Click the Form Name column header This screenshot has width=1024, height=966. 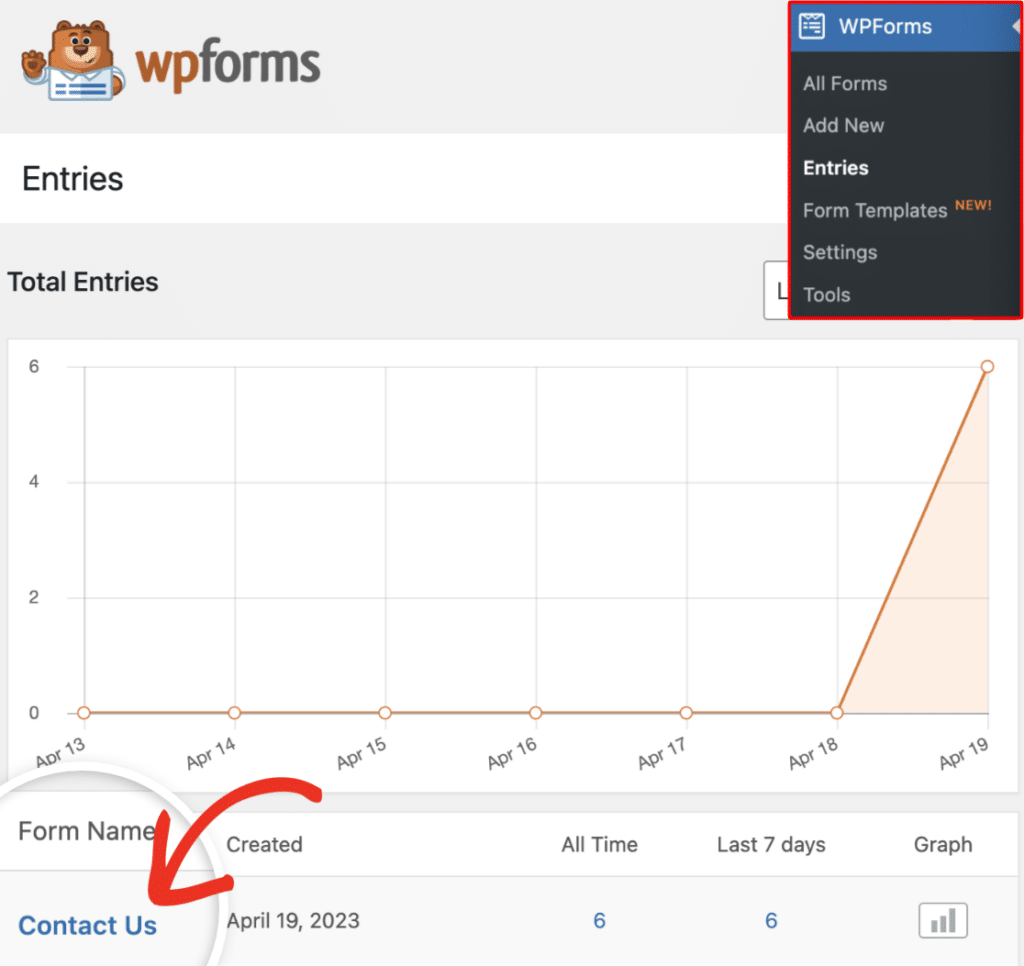click(x=86, y=831)
